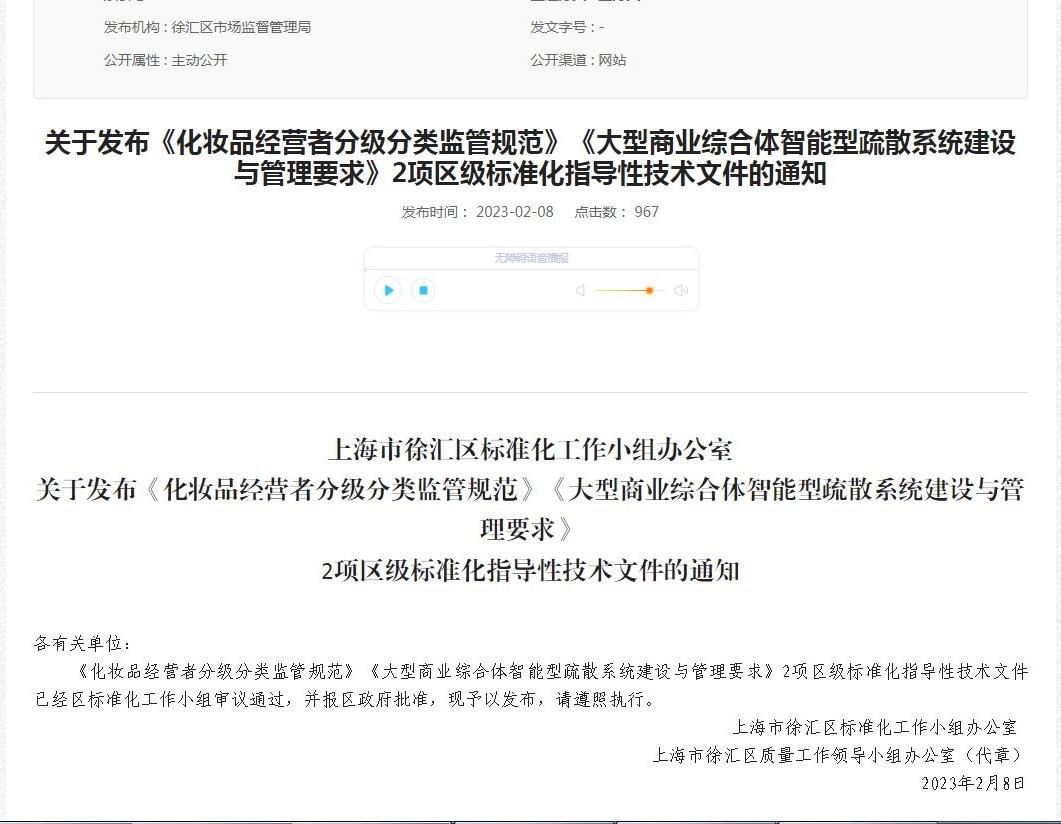Viewport: 1061px width, 824px height.
Task: Click the heading 上海市徐汇区标准化工作小组办公室
Action: [x=530, y=449]
